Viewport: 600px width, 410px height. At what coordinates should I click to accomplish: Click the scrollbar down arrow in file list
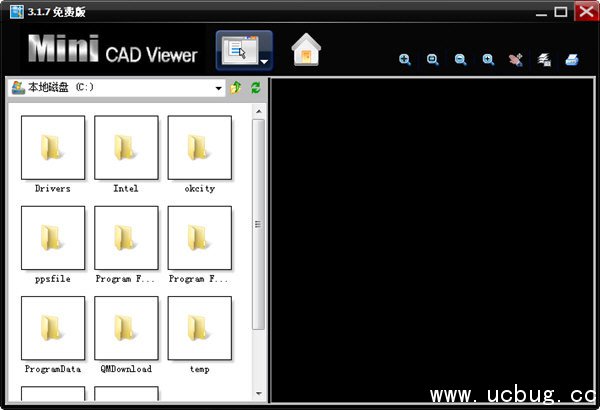[258, 393]
